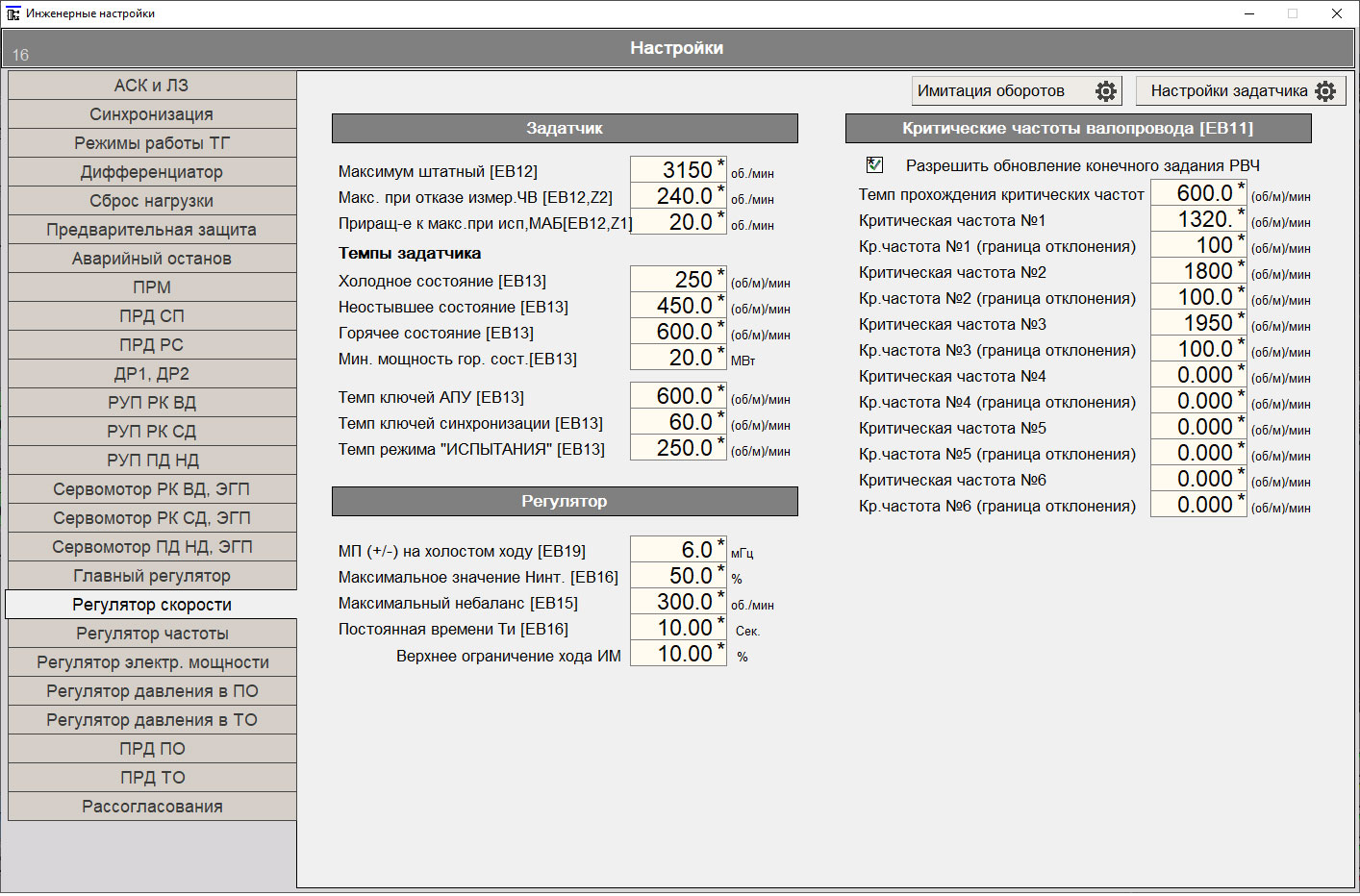Select the Дифференциатор tab
This screenshot has height=896, width=1360.
pos(152,172)
